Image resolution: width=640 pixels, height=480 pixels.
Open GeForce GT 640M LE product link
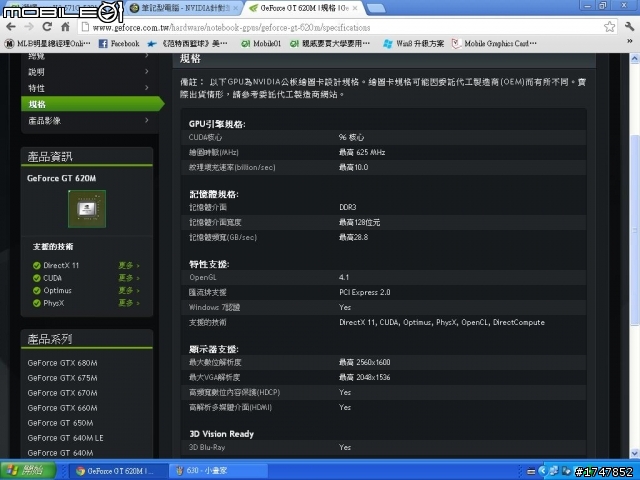click(x=65, y=438)
